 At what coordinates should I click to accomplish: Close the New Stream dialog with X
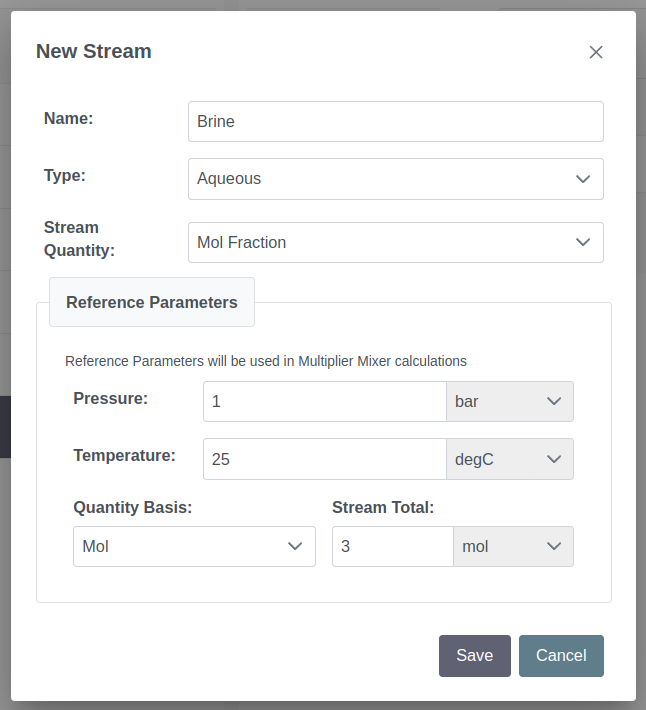click(x=596, y=52)
